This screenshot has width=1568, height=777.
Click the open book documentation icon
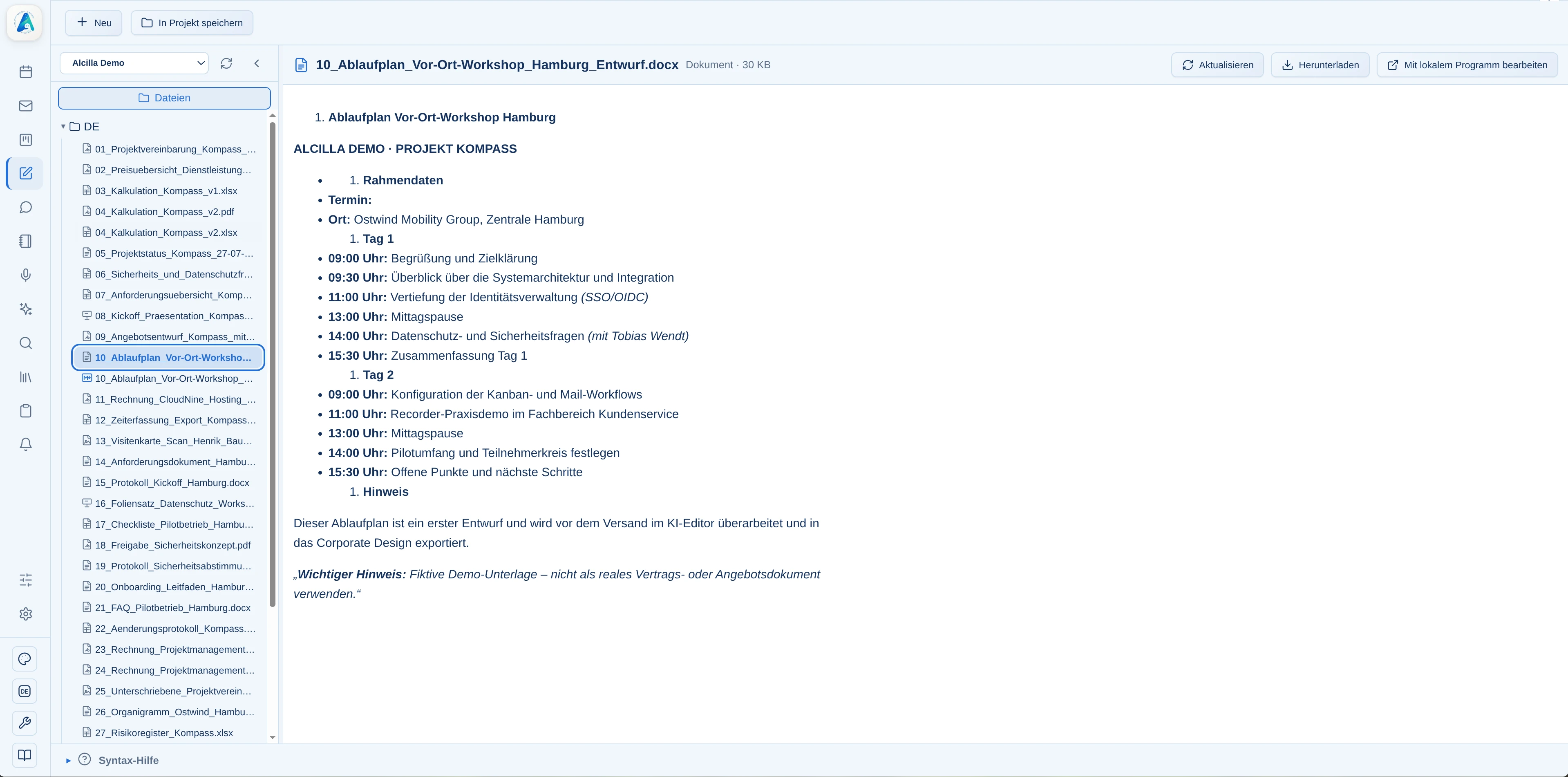25,755
